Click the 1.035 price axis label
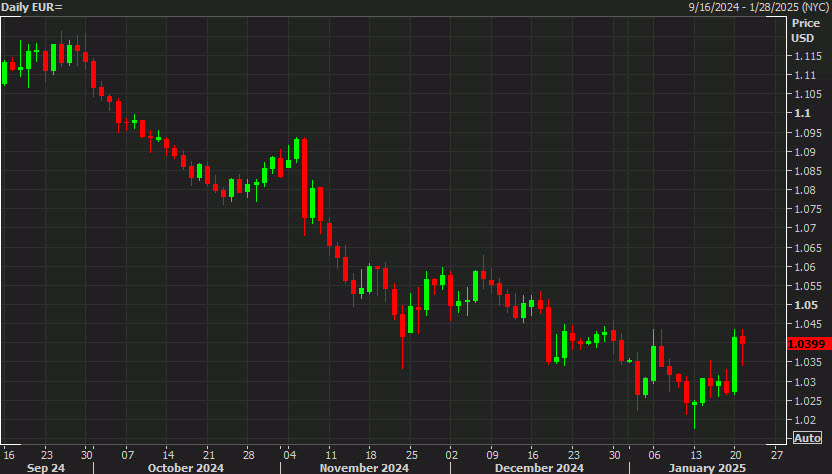Viewport: 832px width, 474px height. (808, 363)
